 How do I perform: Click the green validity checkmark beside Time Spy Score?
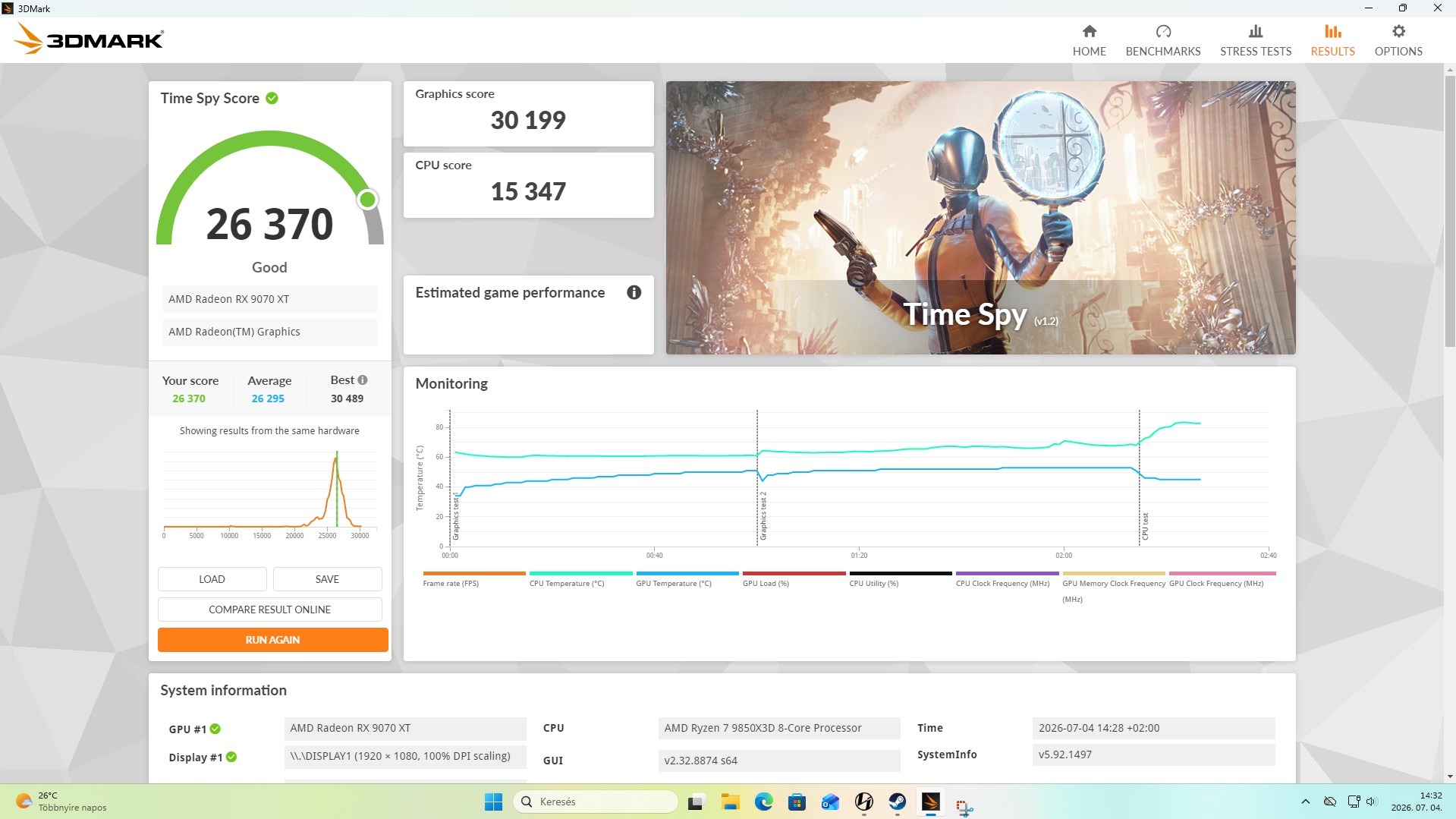(272, 98)
